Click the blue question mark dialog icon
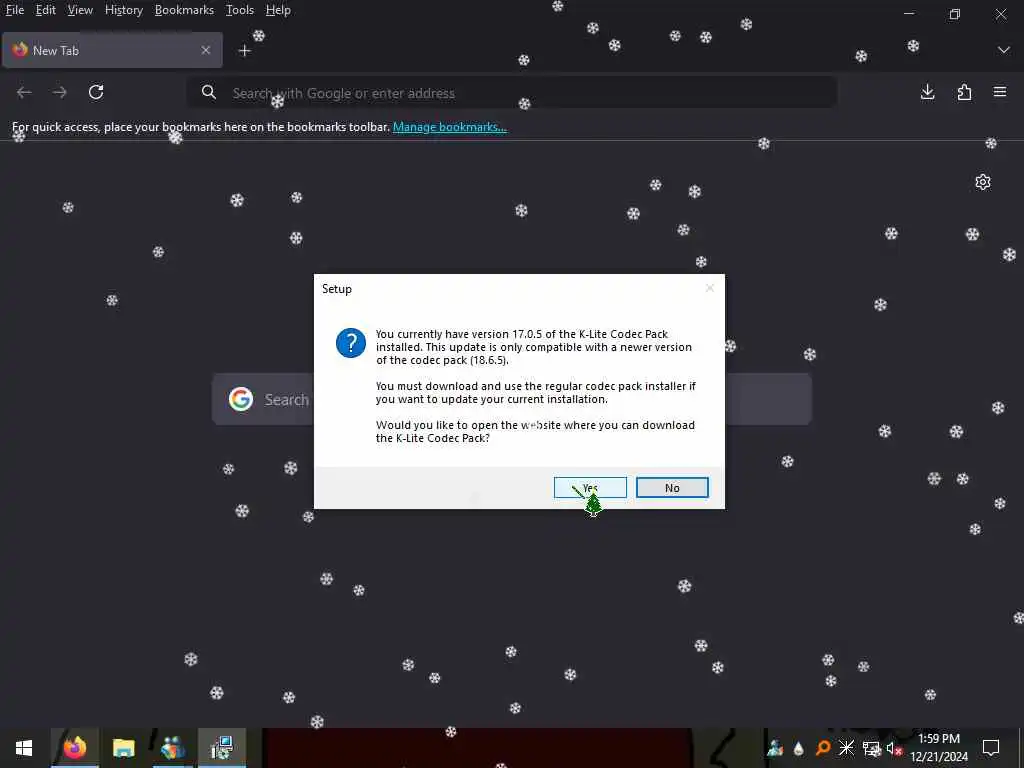This screenshot has height=768, width=1024. tap(351, 343)
